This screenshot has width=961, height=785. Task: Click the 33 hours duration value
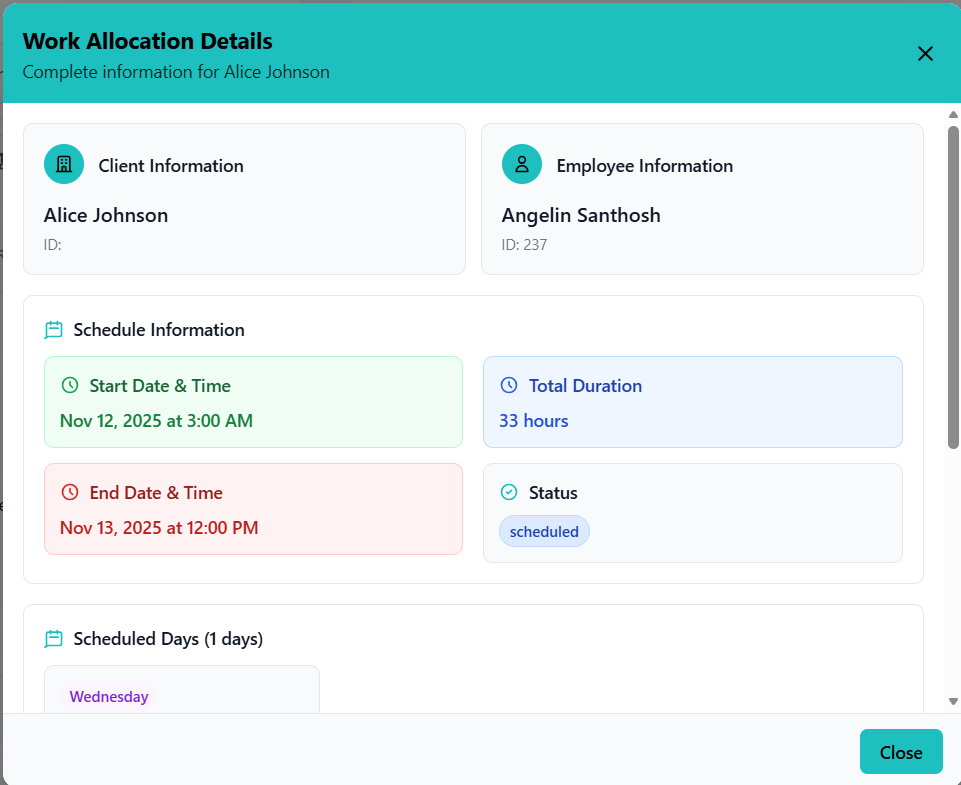click(x=534, y=421)
